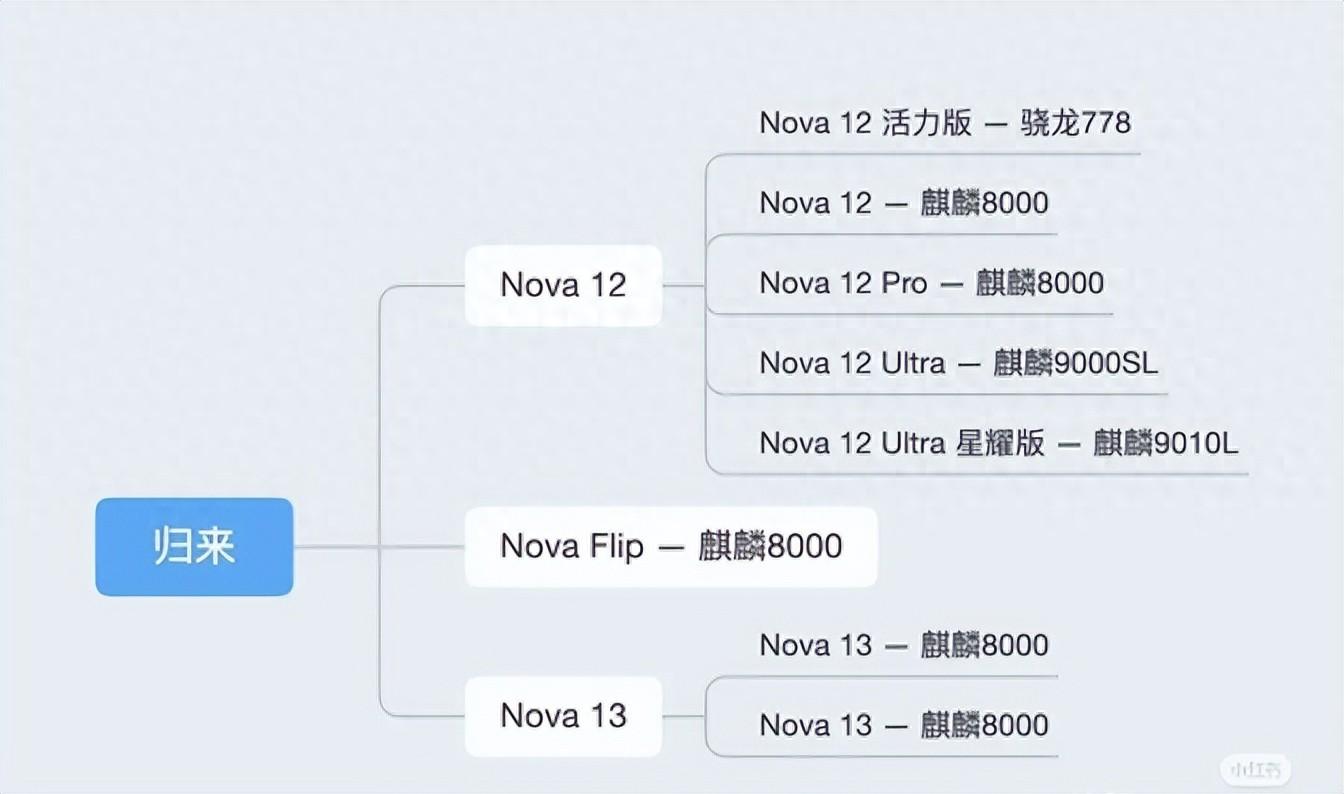Click the 小红书 watermark logo
1344x794 pixels.
[1255, 769]
